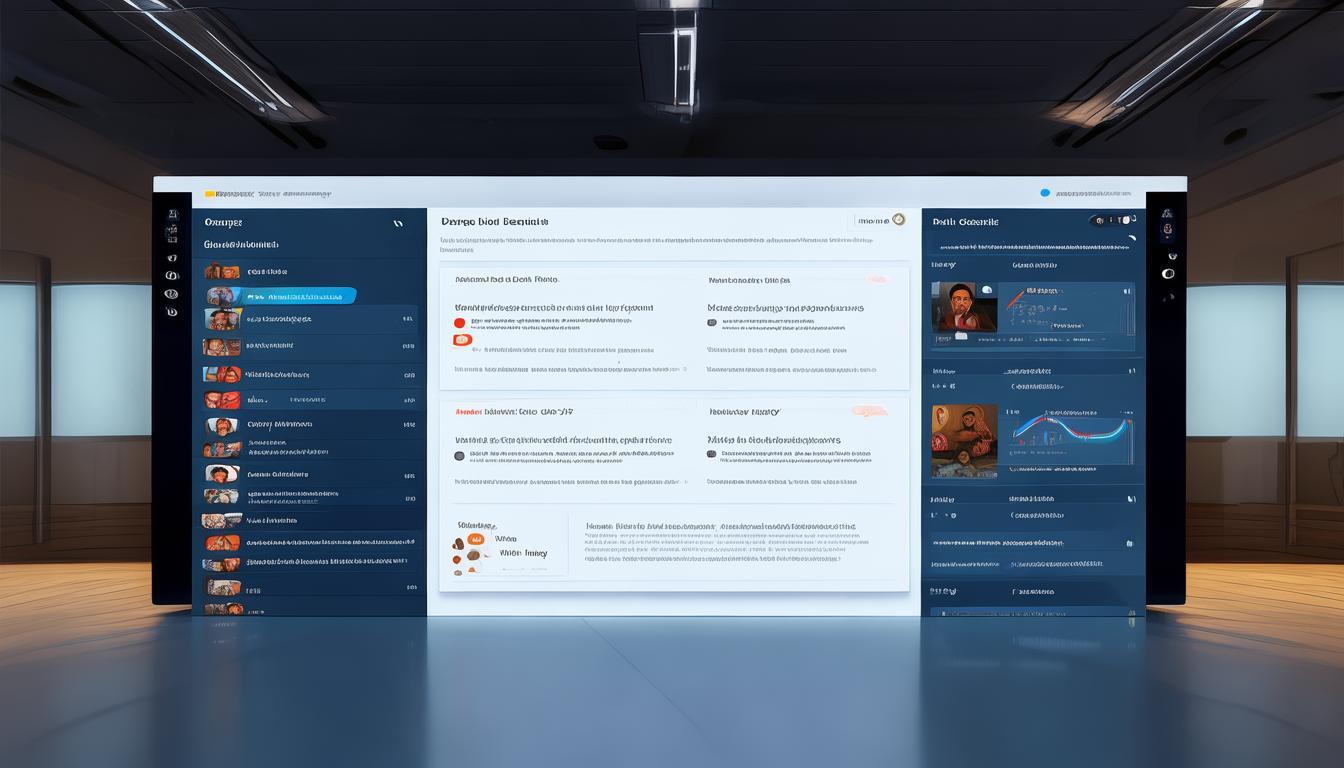Click the orange pill tag in the second card

click(869, 411)
